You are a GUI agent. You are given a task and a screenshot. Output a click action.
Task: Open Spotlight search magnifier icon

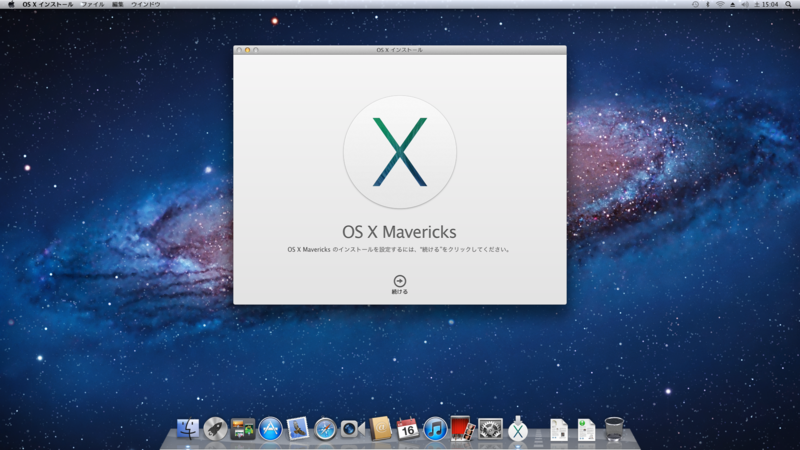(x=788, y=4)
